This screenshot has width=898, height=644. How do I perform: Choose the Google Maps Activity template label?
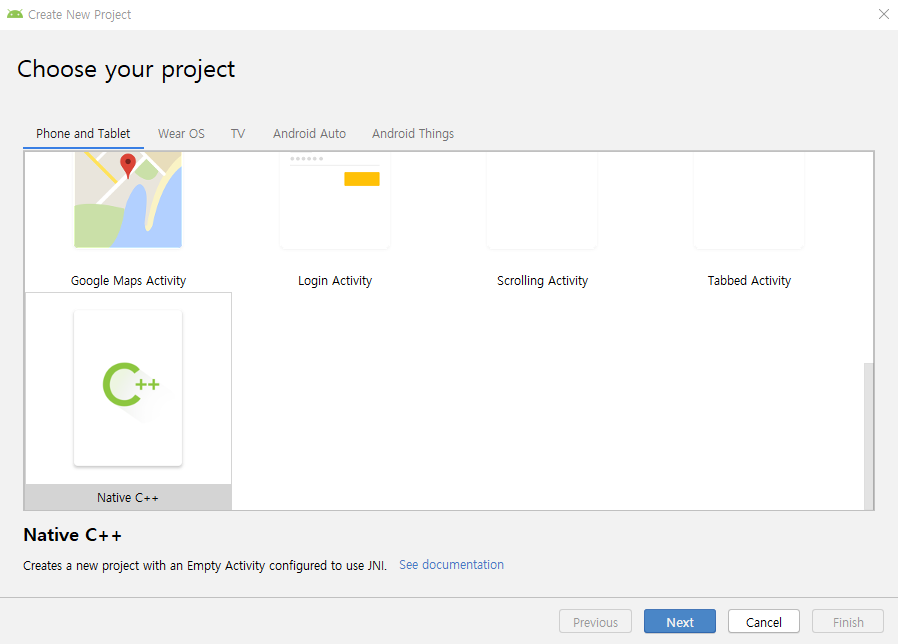[128, 281]
